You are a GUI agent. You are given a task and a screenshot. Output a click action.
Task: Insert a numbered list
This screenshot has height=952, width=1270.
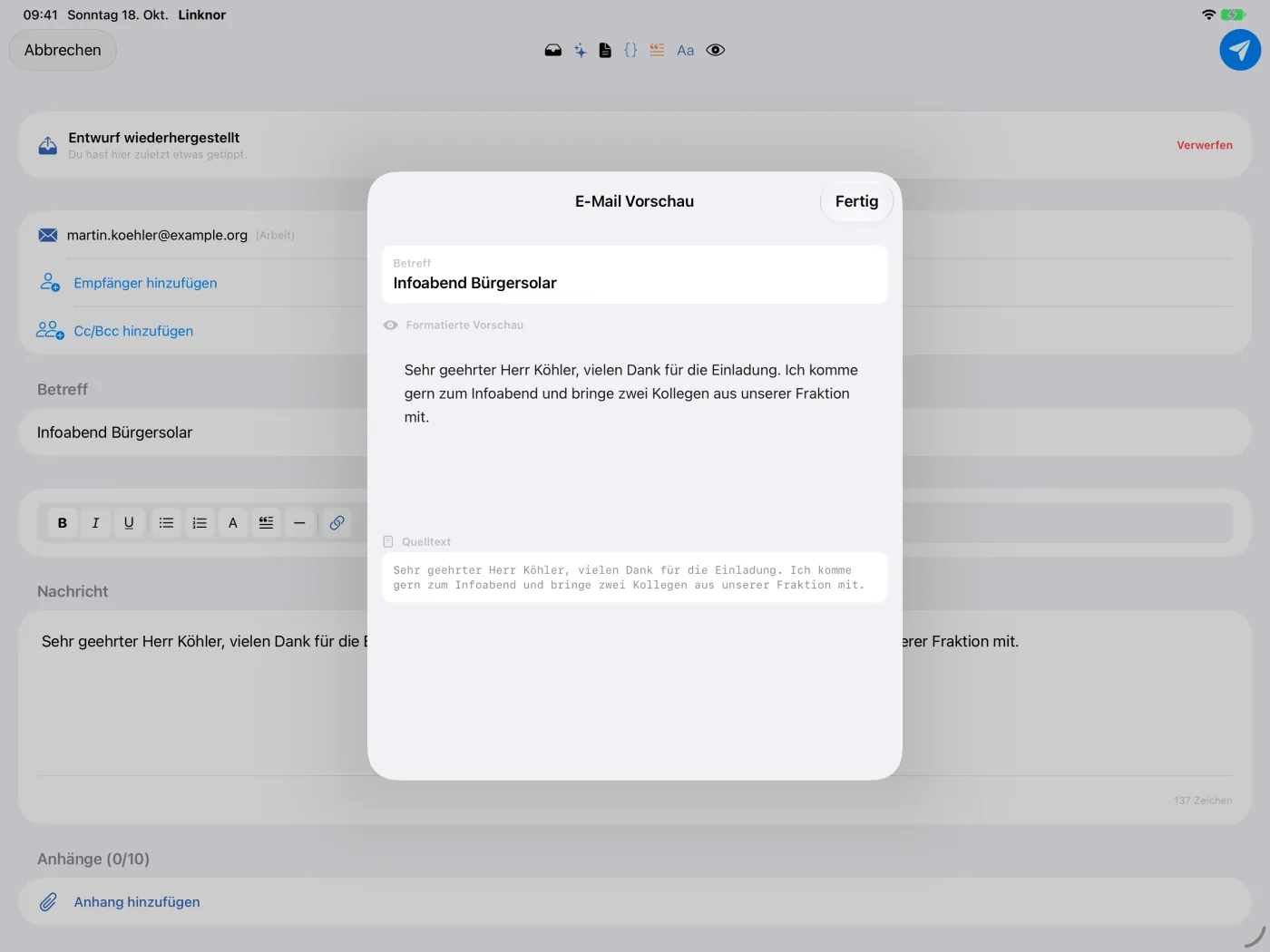[x=200, y=523]
